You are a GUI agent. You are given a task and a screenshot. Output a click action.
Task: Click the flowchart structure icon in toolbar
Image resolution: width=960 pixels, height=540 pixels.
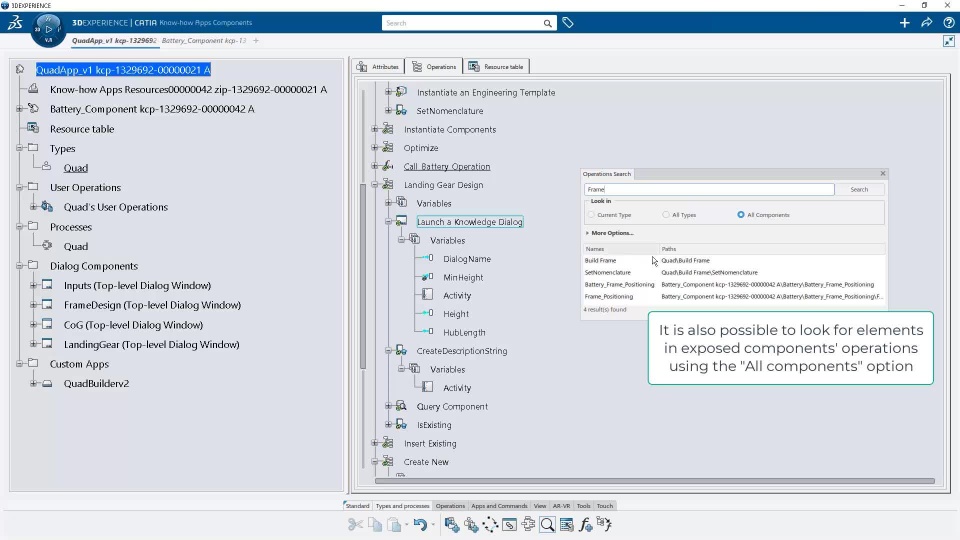pyautogui.click(x=528, y=525)
